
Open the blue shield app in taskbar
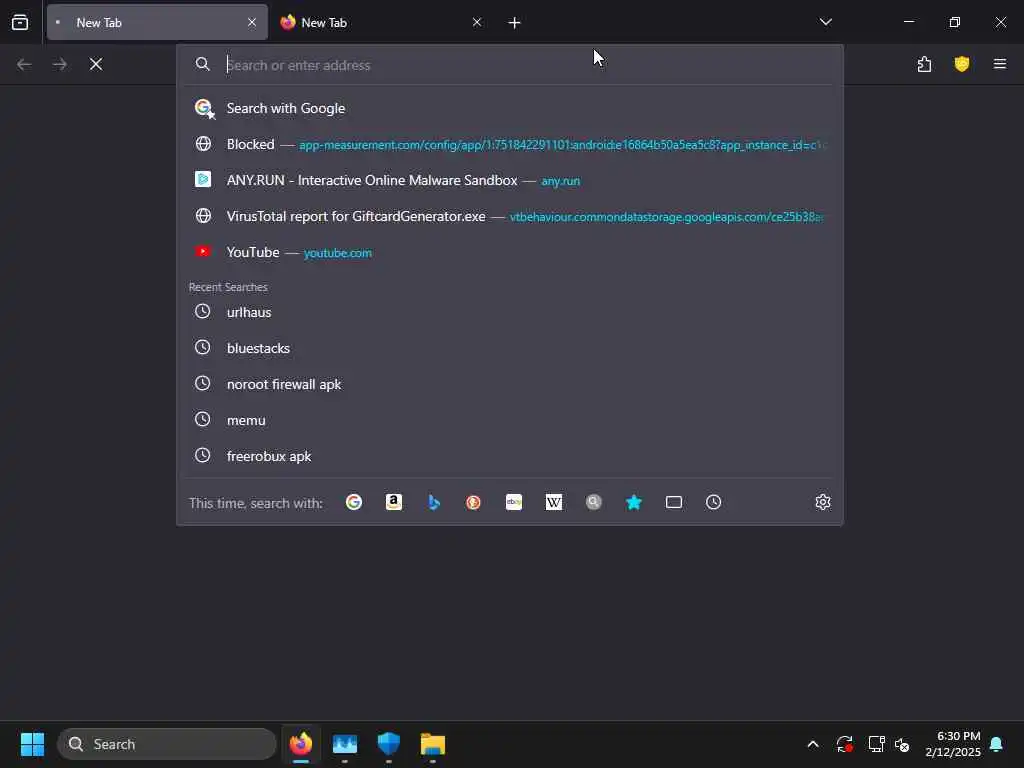click(389, 744)
